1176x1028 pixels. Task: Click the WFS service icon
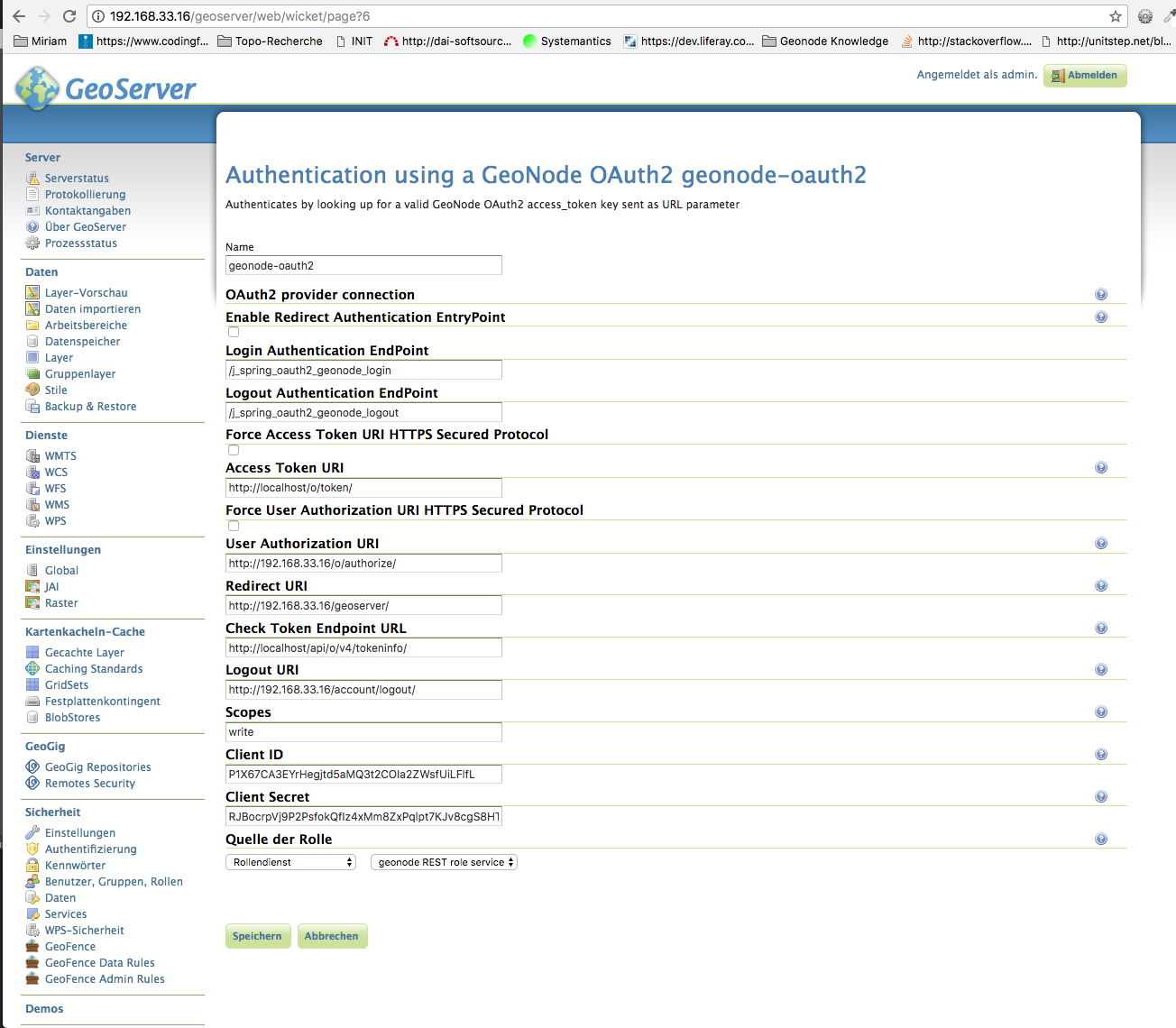32,489
